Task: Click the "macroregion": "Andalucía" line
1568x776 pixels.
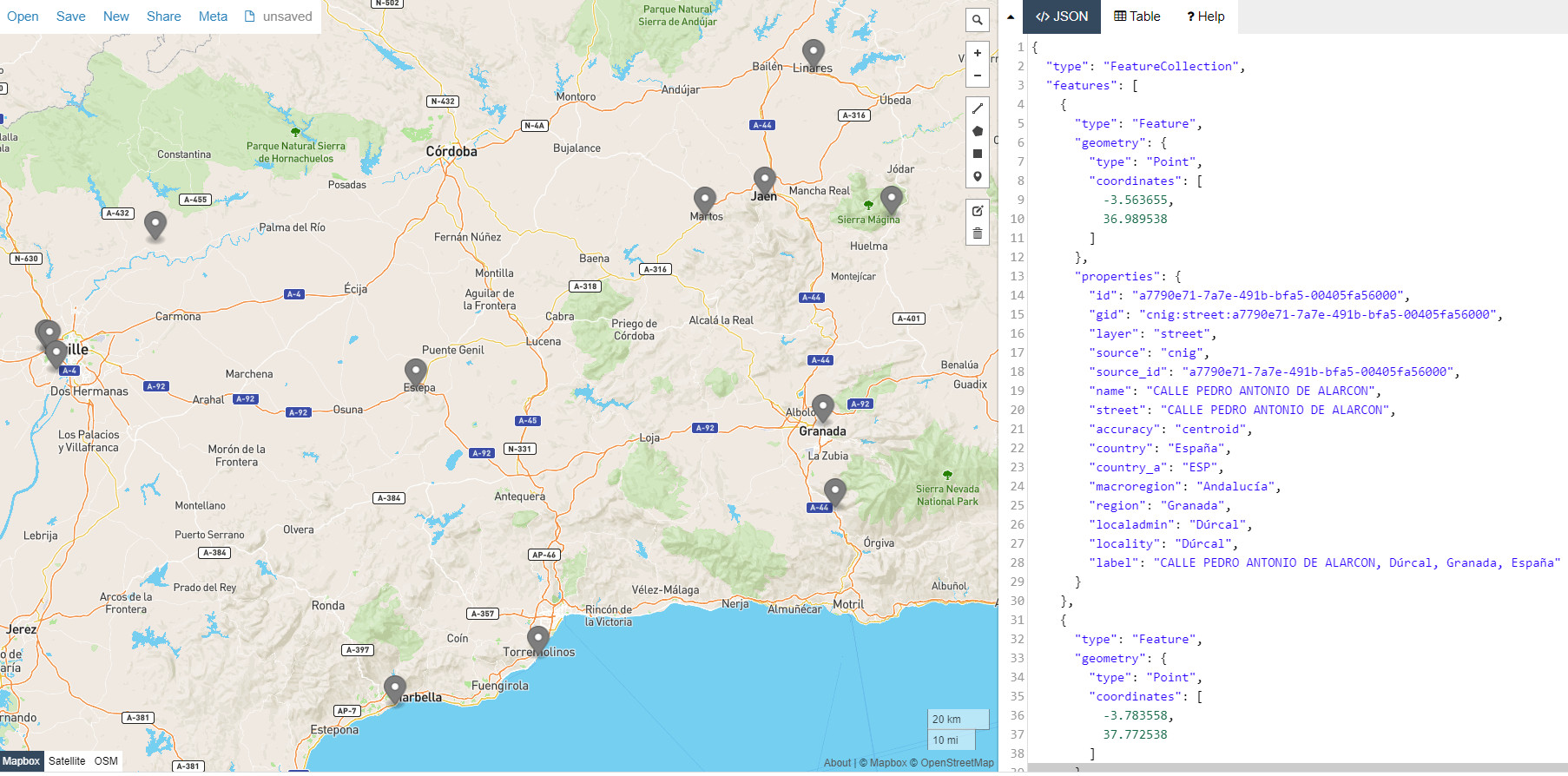Action: pos(1184,486)
